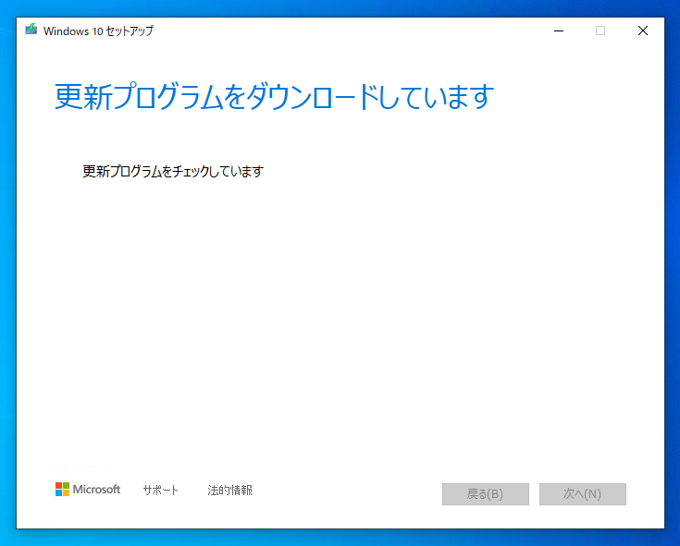The height and width of the screenshot is (546, 680).
Task: Click the status text 更新プログラムをチェックしています
Action: (x=173, y=171)
